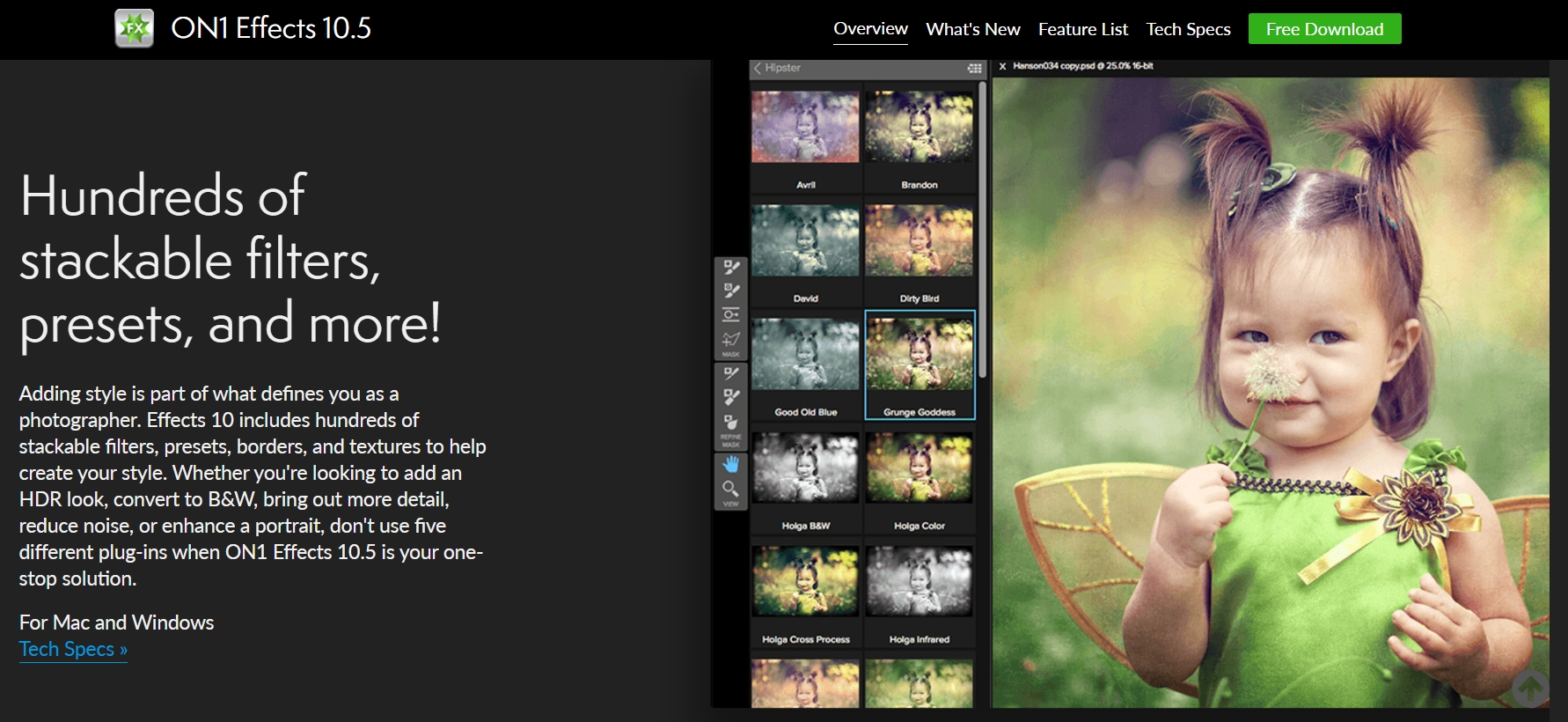This screenshot has height=722, width=1568.
Task: Open the Feature List tab
Action: coord(1083,29)
